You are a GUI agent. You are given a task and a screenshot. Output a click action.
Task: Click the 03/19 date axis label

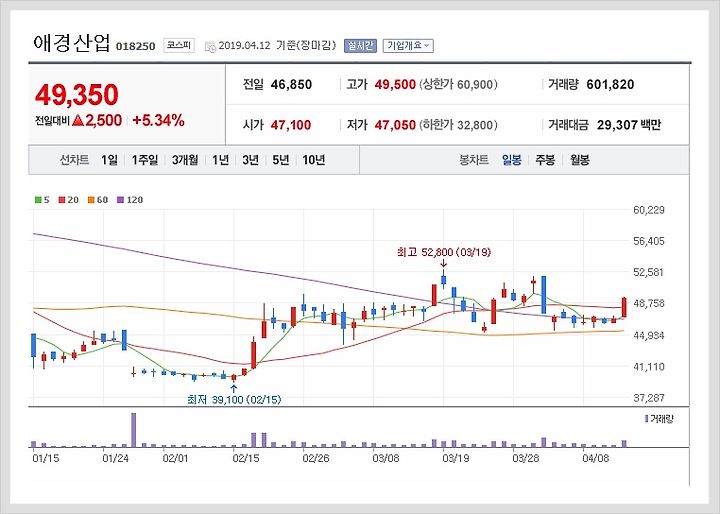point(456,458)
